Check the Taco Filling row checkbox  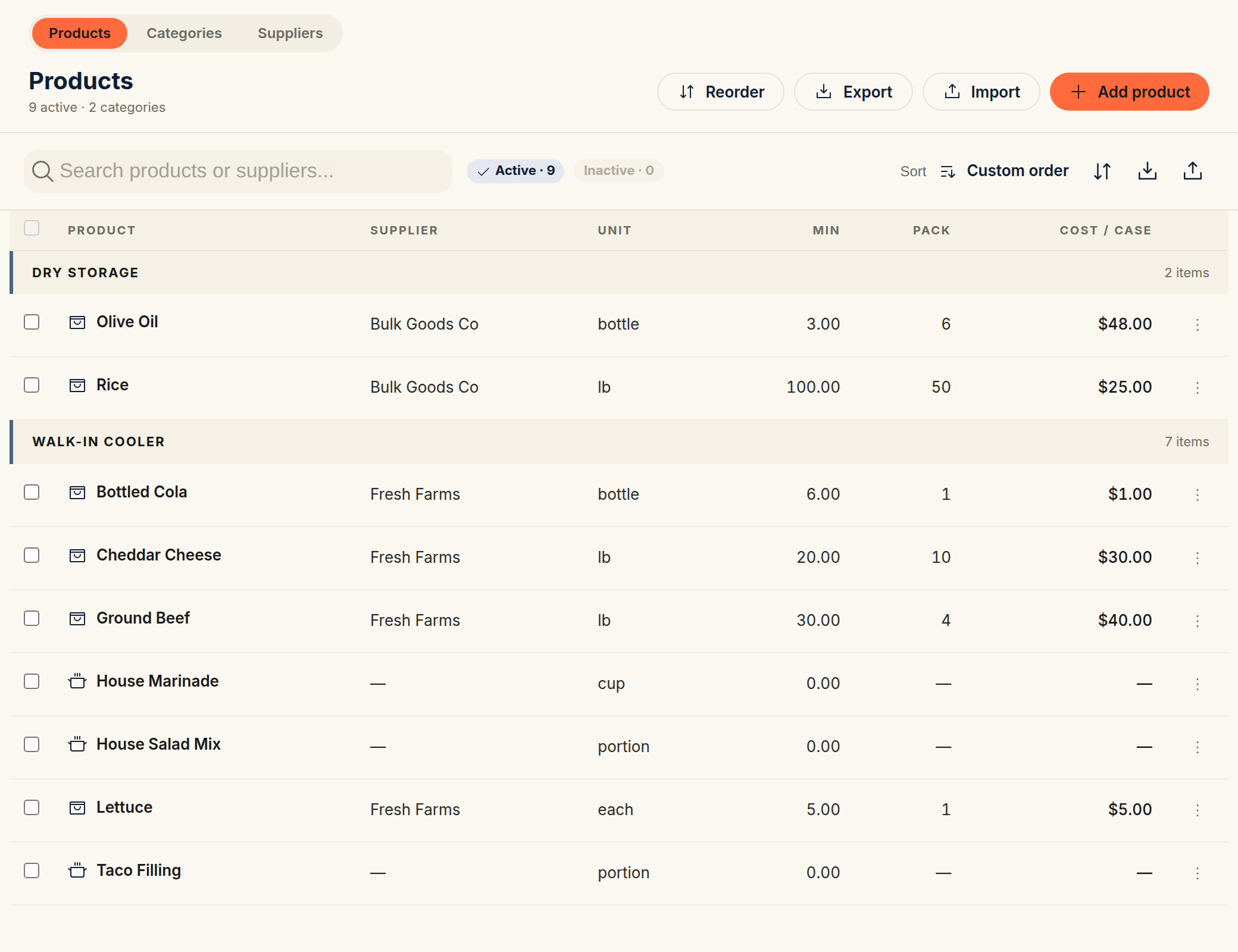pyautogui.click(x=32, y=870)
